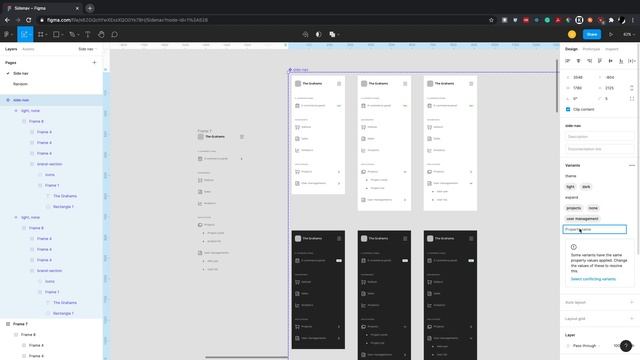The image size is (640, 360).
Task: Click Align horizontal centers icon
Action: [x=578, y=61]
